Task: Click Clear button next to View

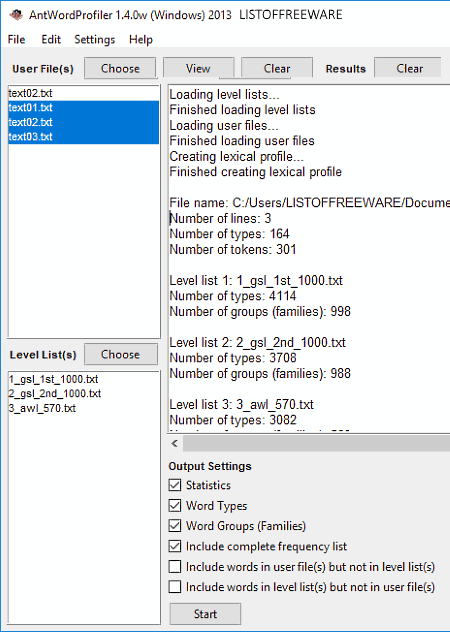Action: click(x=277, y=69)
